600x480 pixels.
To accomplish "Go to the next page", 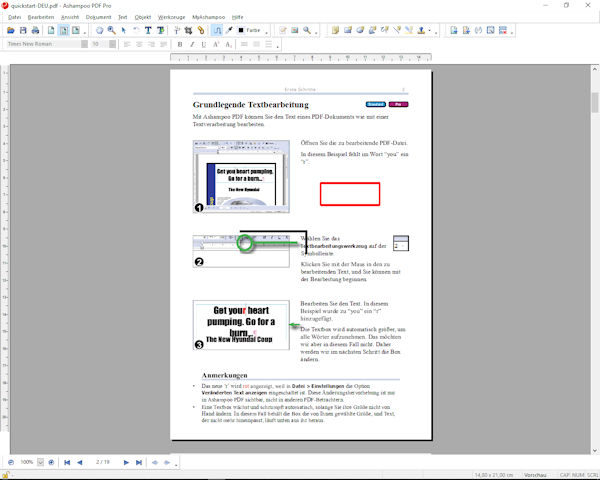I will tap(126, 462).
